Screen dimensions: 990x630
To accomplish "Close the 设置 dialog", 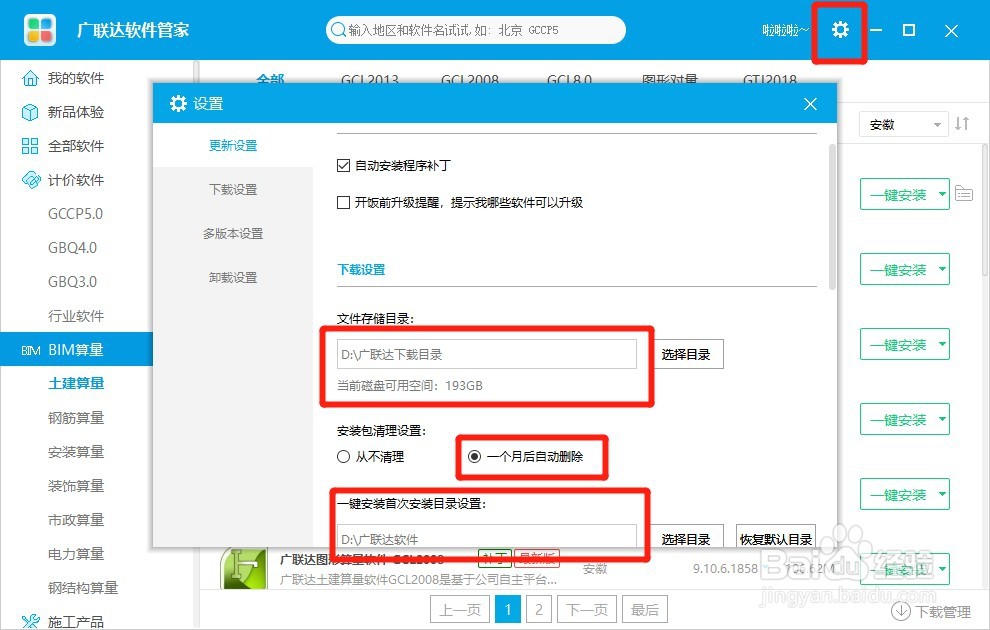I will tap(810, 104).
